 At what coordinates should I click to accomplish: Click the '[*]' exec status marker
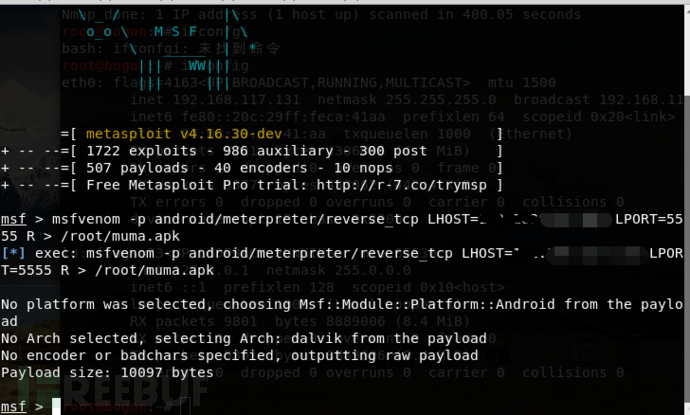pyautogui.click(x=13, y=253)
